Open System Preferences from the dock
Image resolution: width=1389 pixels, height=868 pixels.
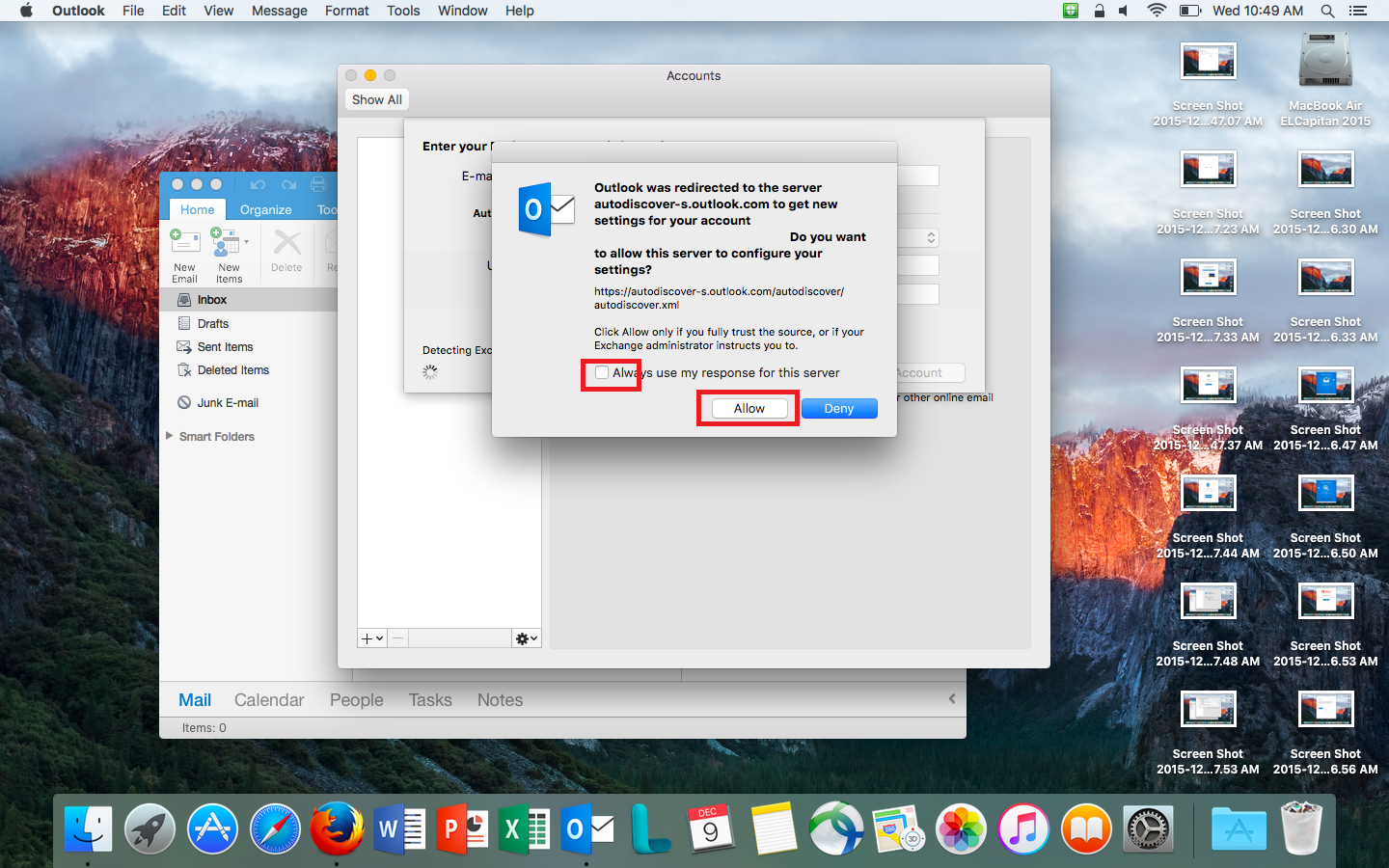(1149, 829)
